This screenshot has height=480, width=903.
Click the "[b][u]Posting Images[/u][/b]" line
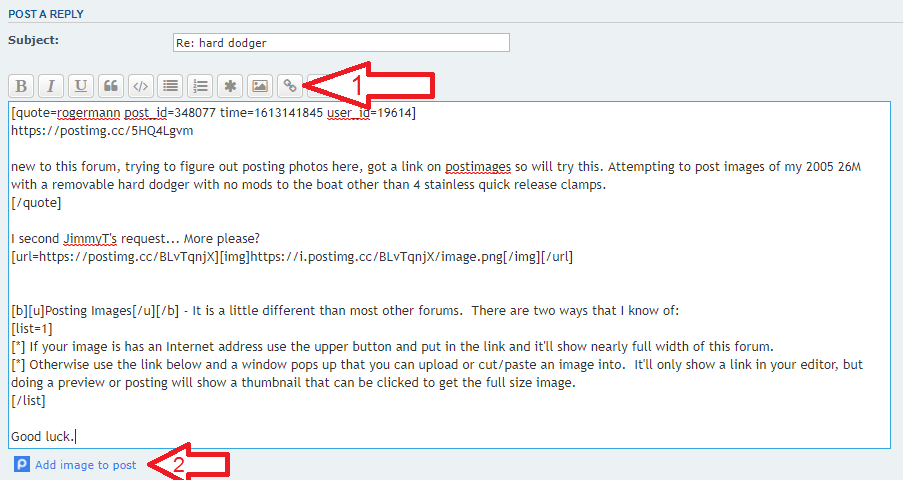[345, 311]
